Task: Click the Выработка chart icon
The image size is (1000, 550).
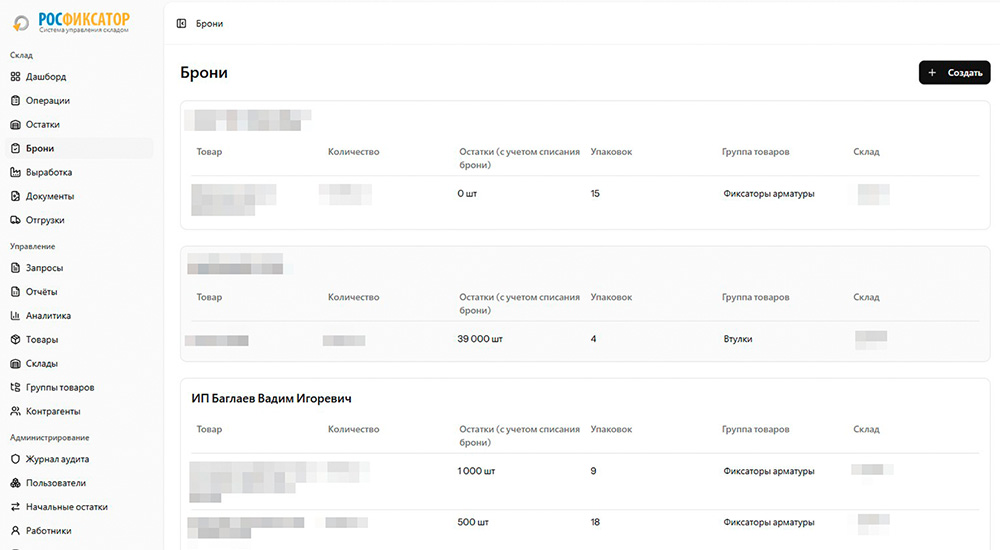Action: click(15, 172)
